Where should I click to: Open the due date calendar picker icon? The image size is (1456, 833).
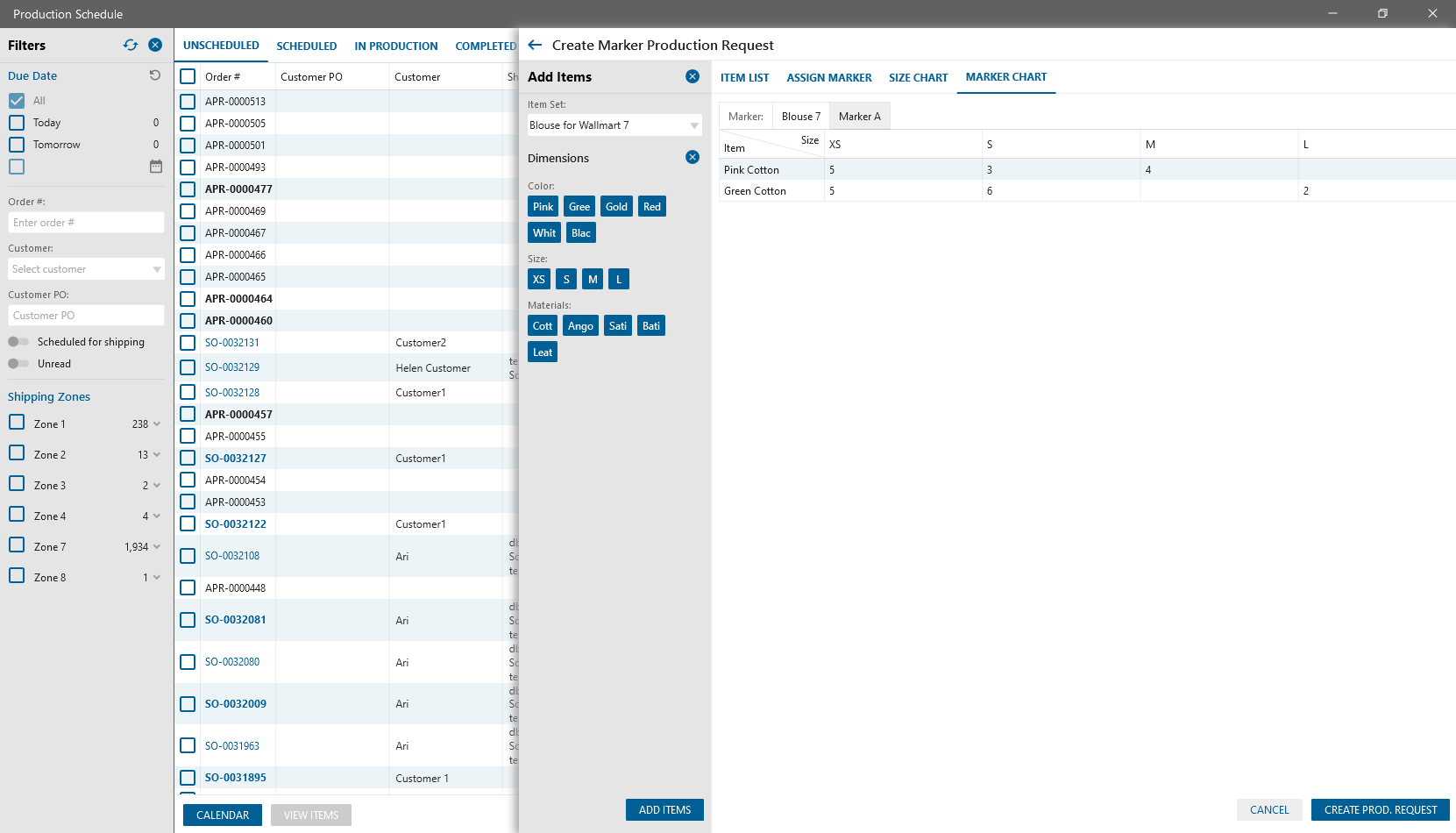click(156, 167)
